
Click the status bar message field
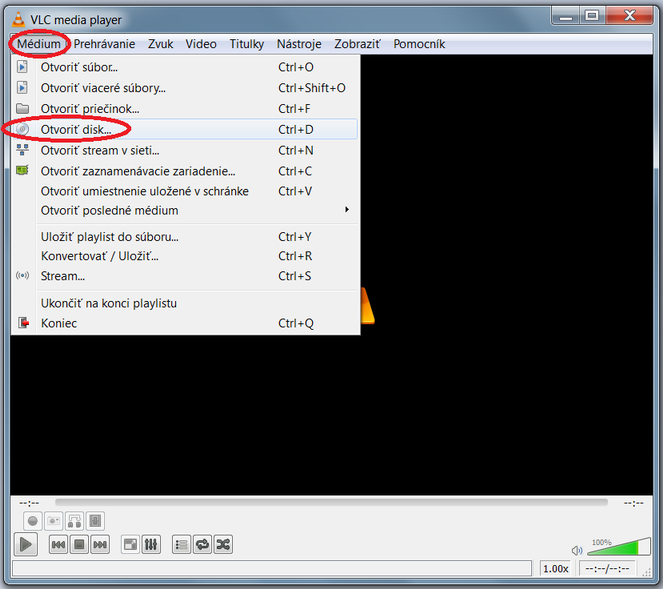pyautogui.click(x=272, y=568)
